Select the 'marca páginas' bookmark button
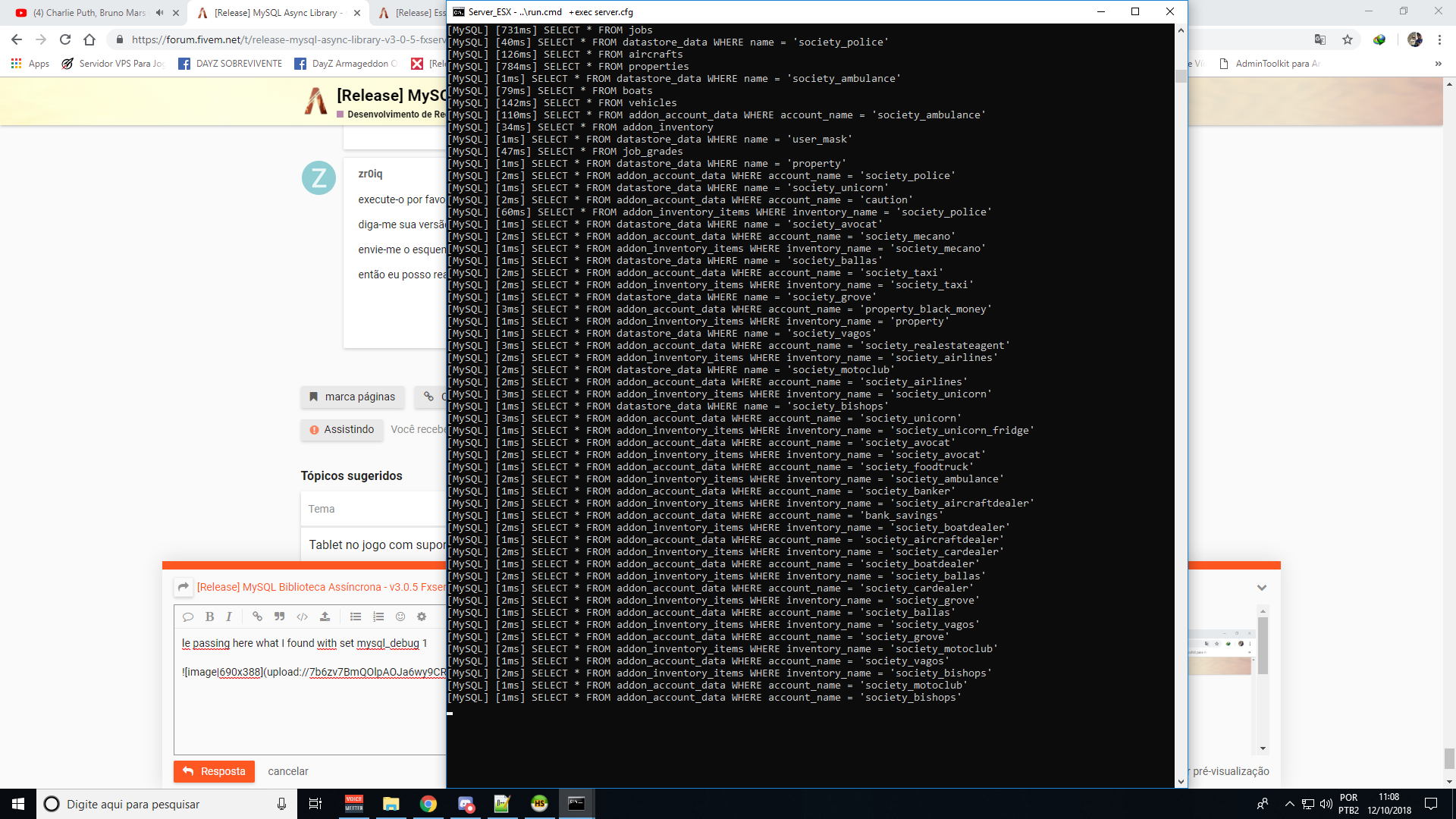Screen dimensions: 1456x819 [x=352, y=397]
